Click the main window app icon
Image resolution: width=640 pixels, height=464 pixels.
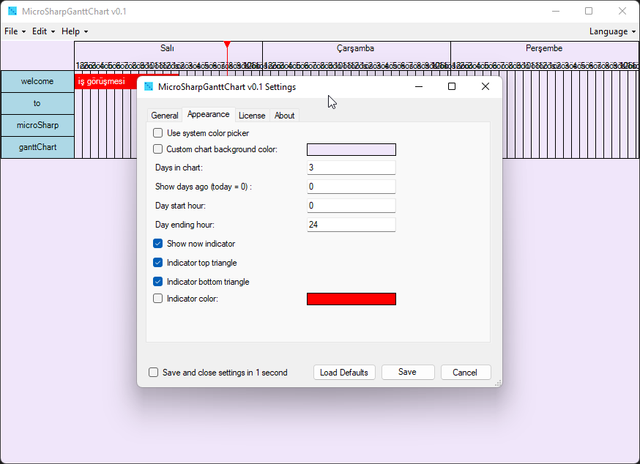coord(11,11)
